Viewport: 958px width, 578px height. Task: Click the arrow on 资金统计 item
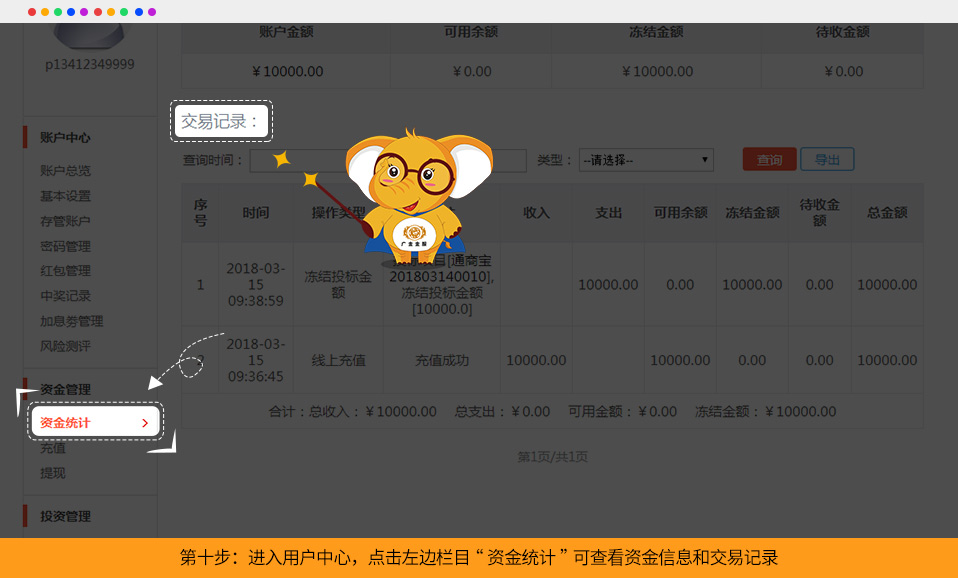click(145, 423)
